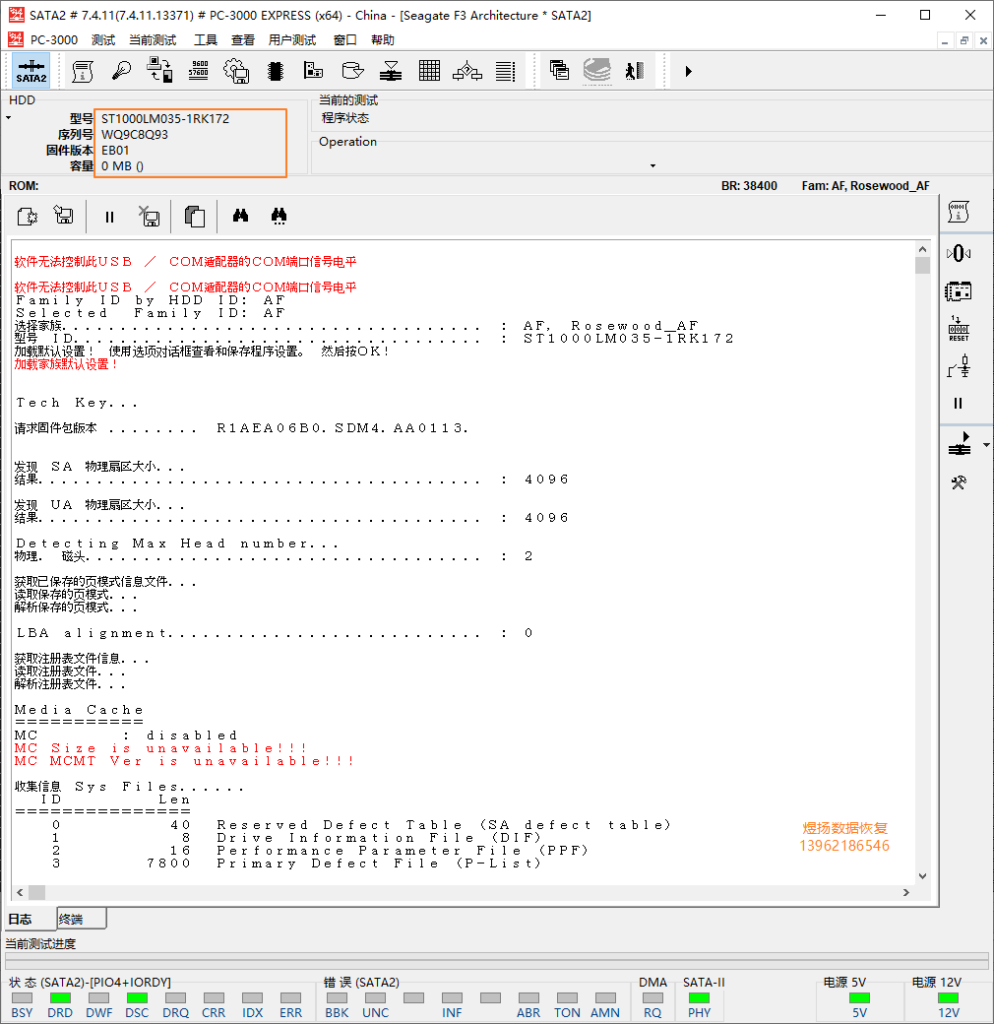Click the model value ST1000LM035-1RK172 in the HDD panel
The height and width of the screenshot is (1024, 994).
click(x=165, y=119)
